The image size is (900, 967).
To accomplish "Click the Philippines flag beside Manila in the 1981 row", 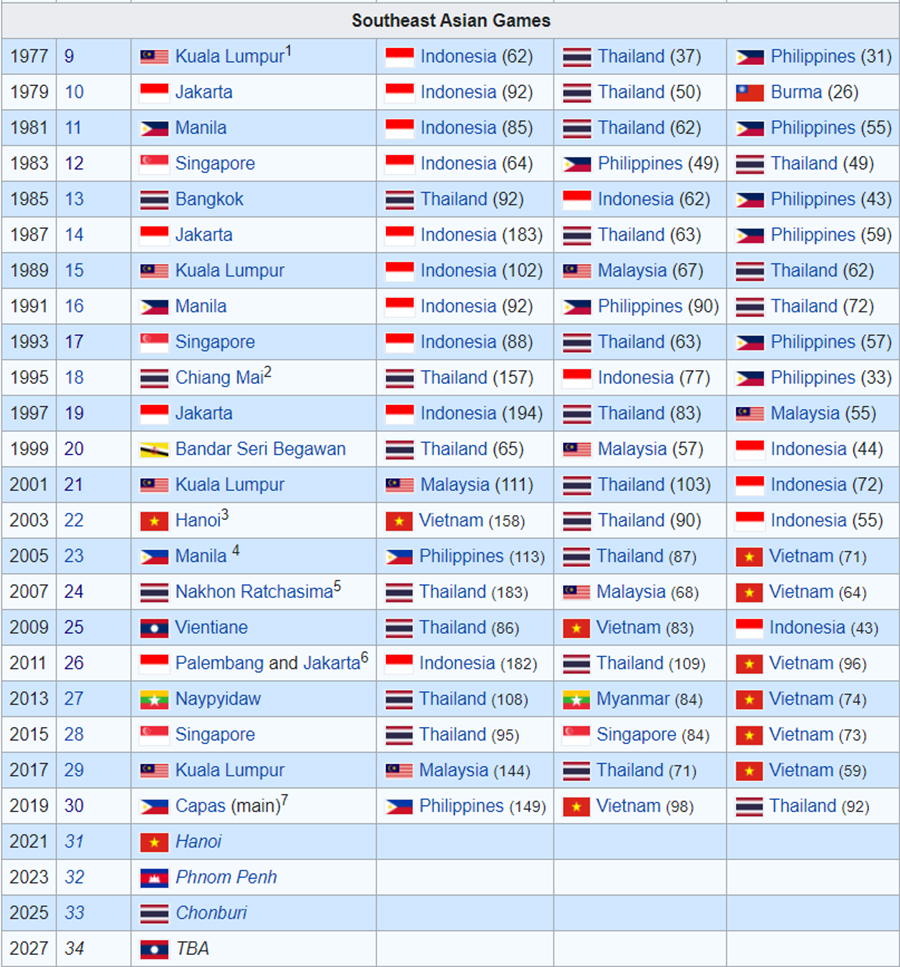I will 154,129.
